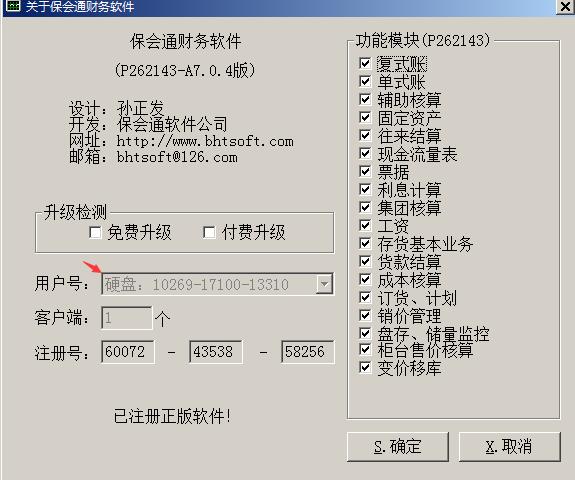Uncheck the 复式账 module

click(x=365, y=63)
